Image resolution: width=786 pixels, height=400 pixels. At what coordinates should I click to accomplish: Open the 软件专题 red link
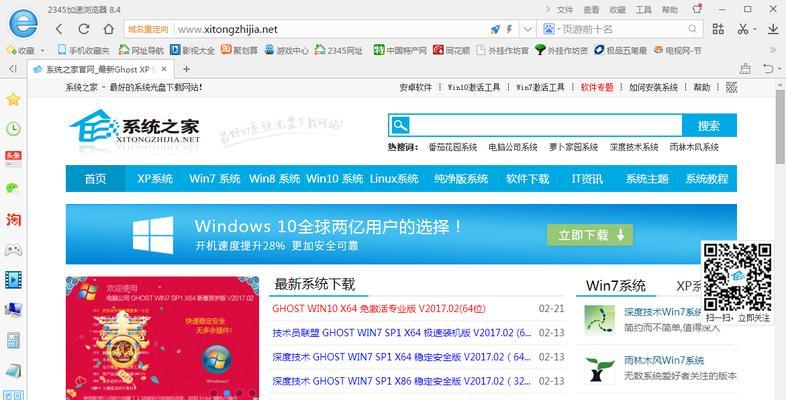coord(597,87)
